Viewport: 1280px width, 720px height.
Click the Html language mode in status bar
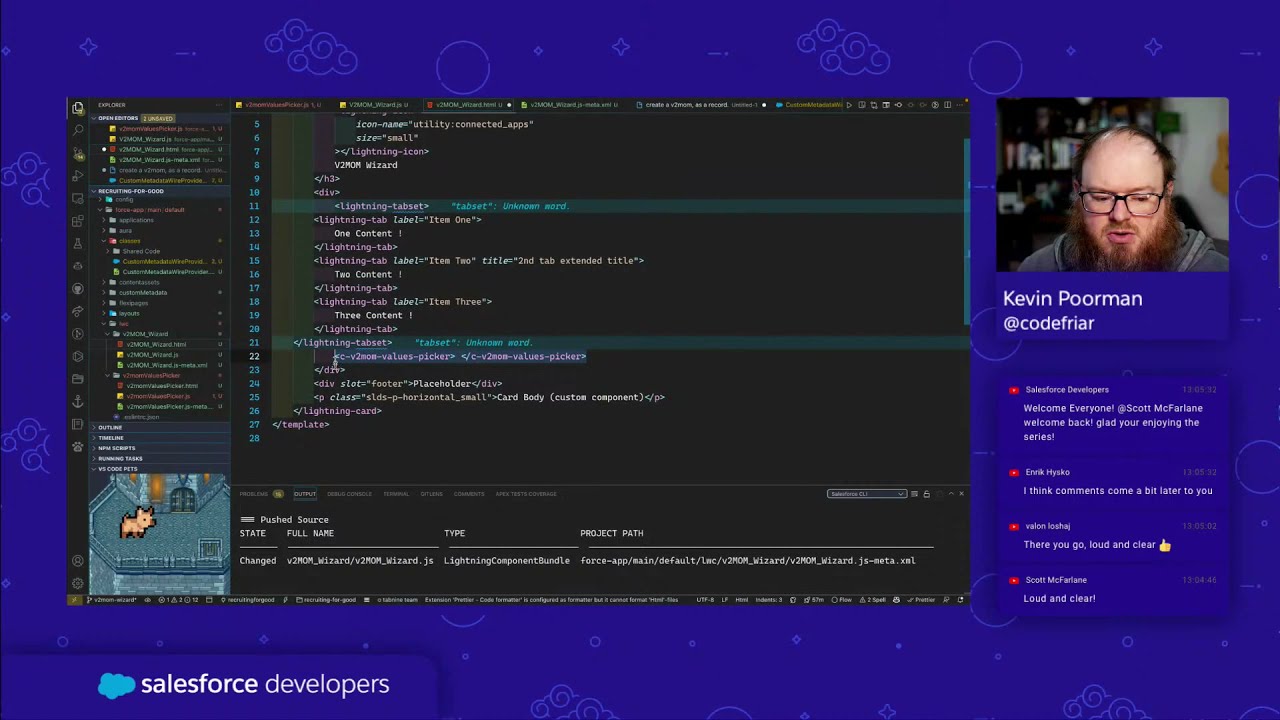742,600
